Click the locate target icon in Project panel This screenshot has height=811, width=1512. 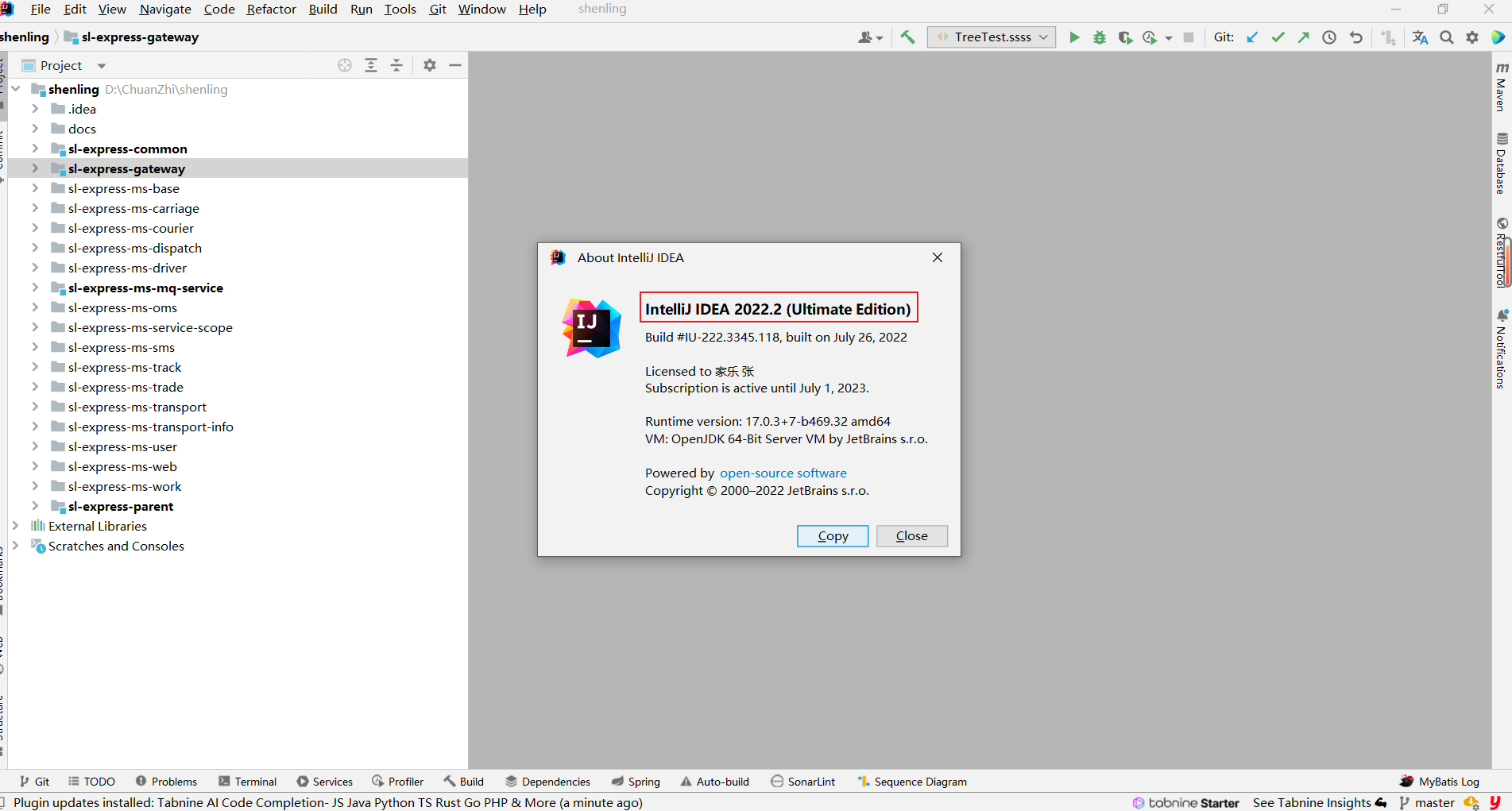(x=345, y=65)
